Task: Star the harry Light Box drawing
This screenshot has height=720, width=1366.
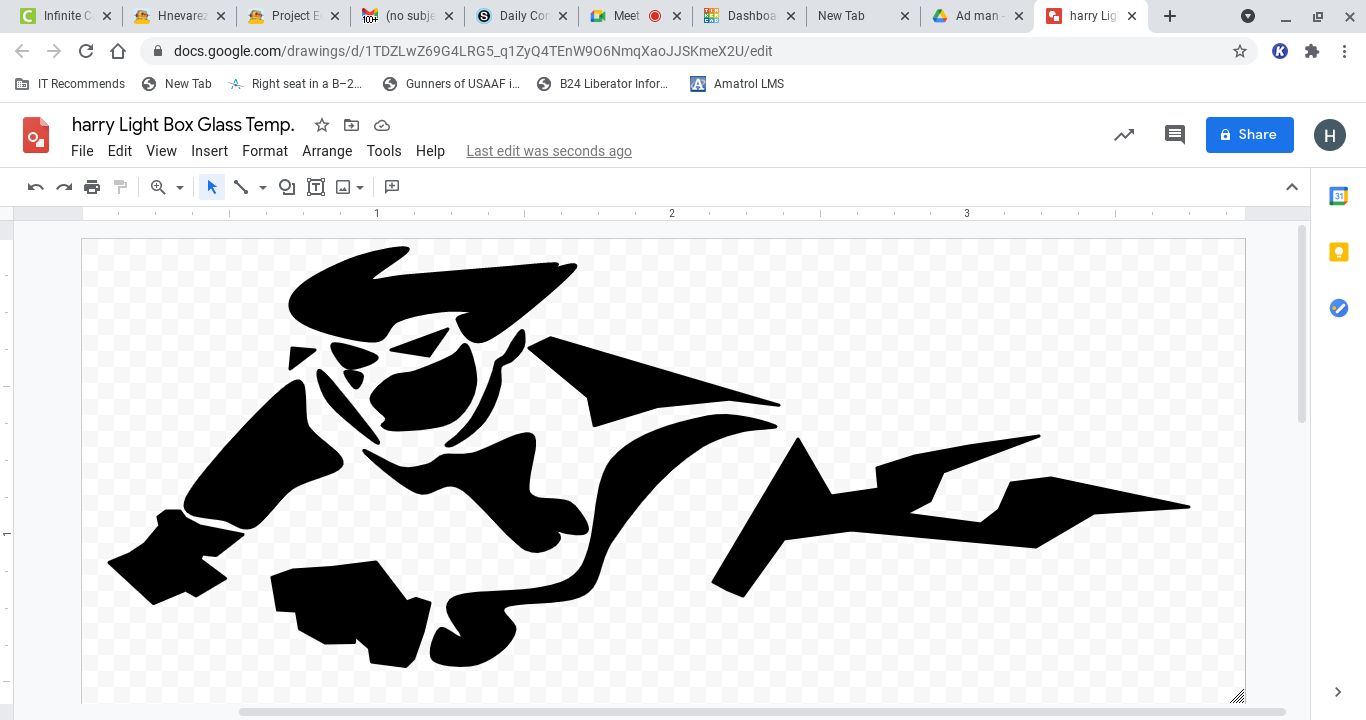Action: (322, 125)
